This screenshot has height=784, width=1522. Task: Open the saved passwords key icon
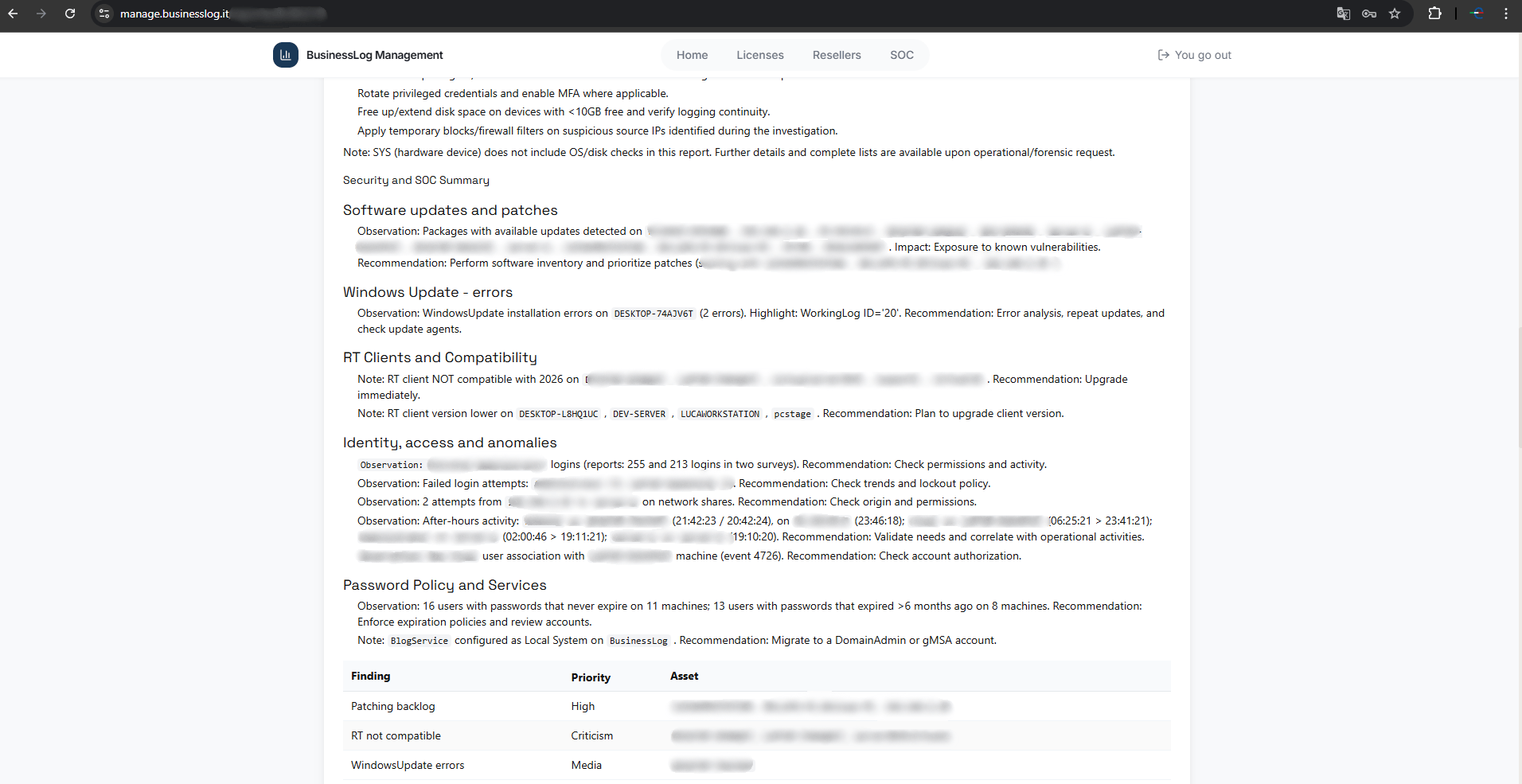[1369, 14]
